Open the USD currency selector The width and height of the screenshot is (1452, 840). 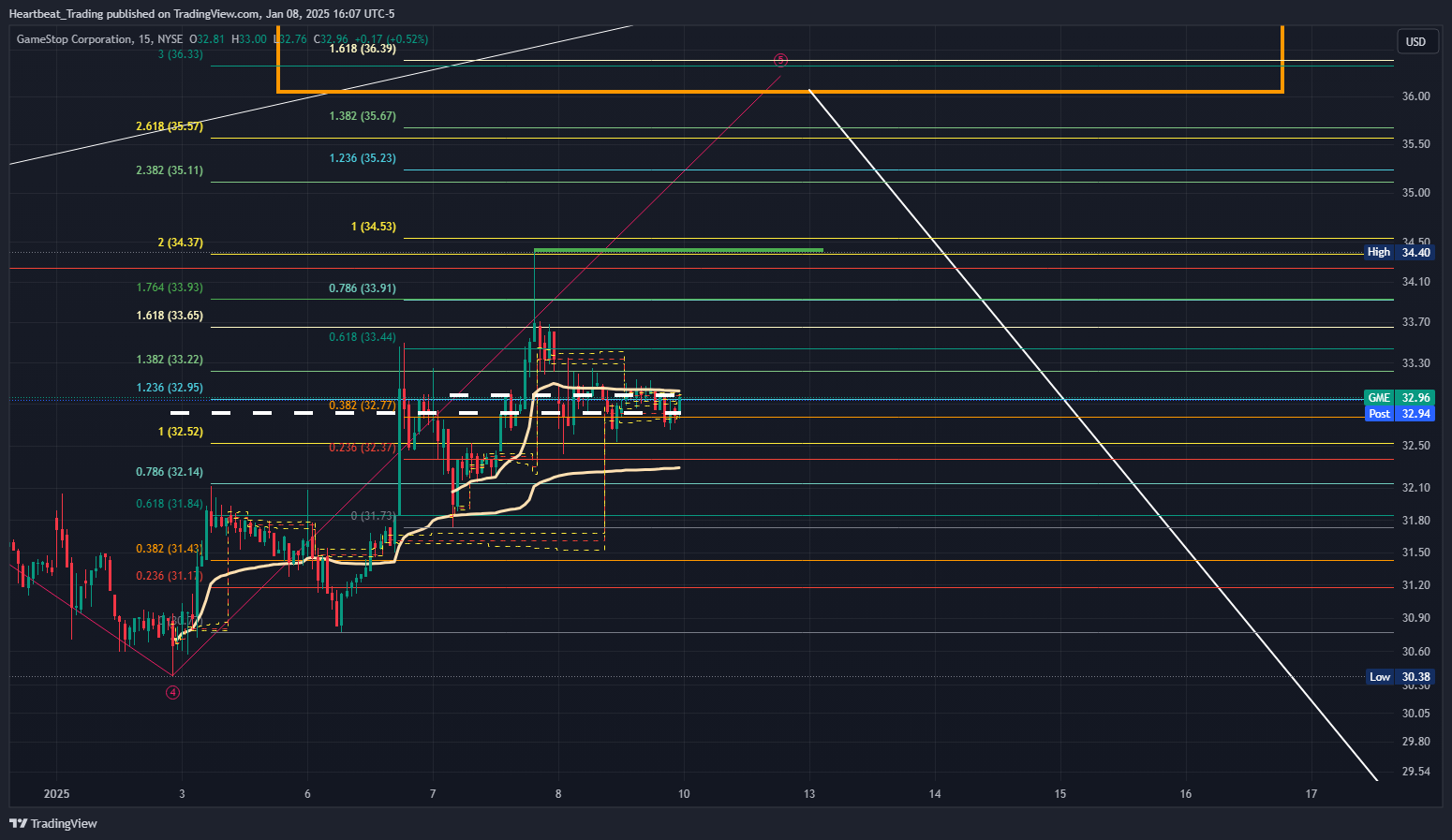(x=1415, y=41)
